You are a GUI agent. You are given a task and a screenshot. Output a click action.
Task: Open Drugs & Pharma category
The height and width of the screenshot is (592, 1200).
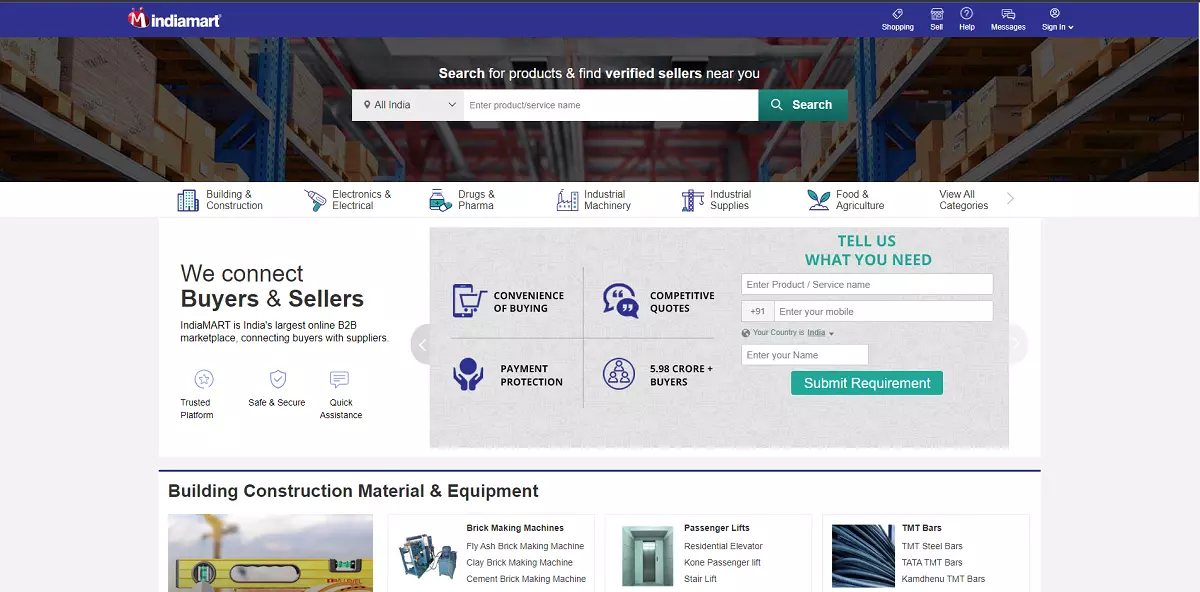462,200
